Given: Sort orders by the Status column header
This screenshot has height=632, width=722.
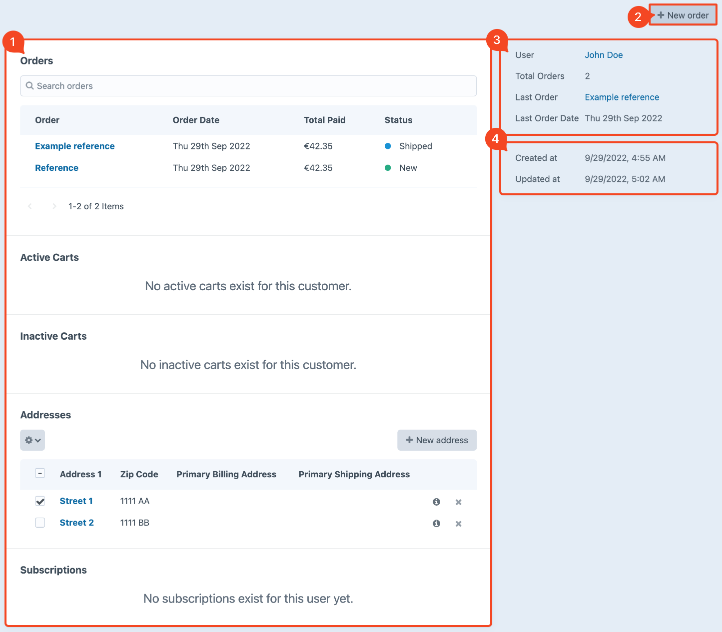Looking at the screenshot, I should 398,120.
